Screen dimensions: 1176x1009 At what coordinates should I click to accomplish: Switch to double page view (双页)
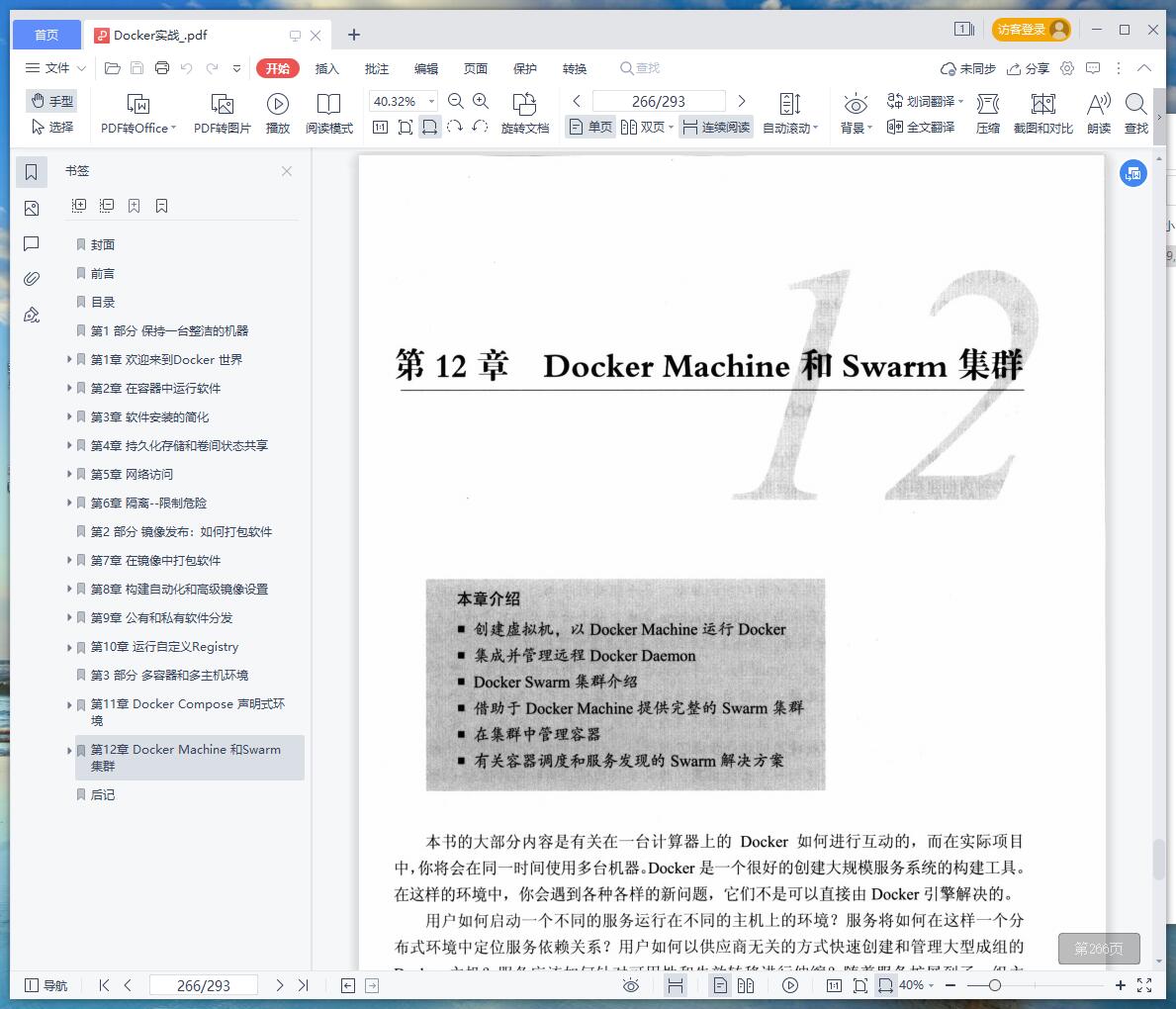tap(647, 127)
